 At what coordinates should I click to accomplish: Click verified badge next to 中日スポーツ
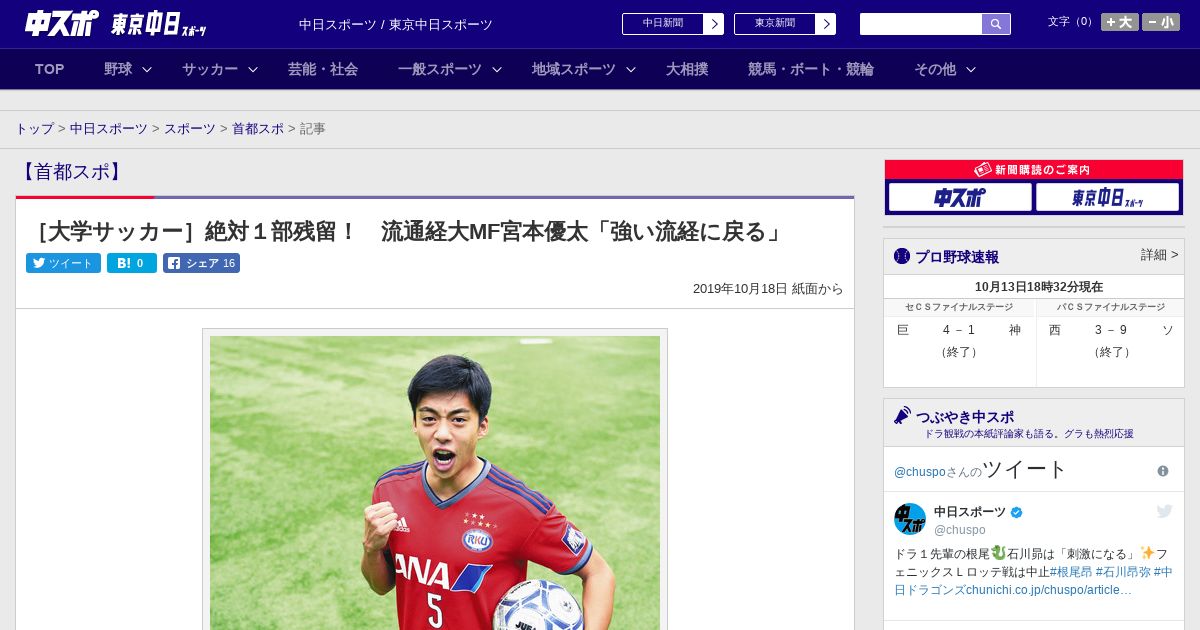pyautogui.click(x=1017, y=512)
